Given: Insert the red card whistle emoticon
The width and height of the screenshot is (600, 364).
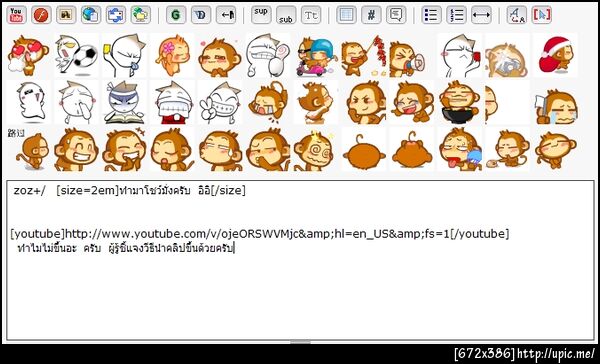Looking at the screenshot, I should tap(459, 55).
